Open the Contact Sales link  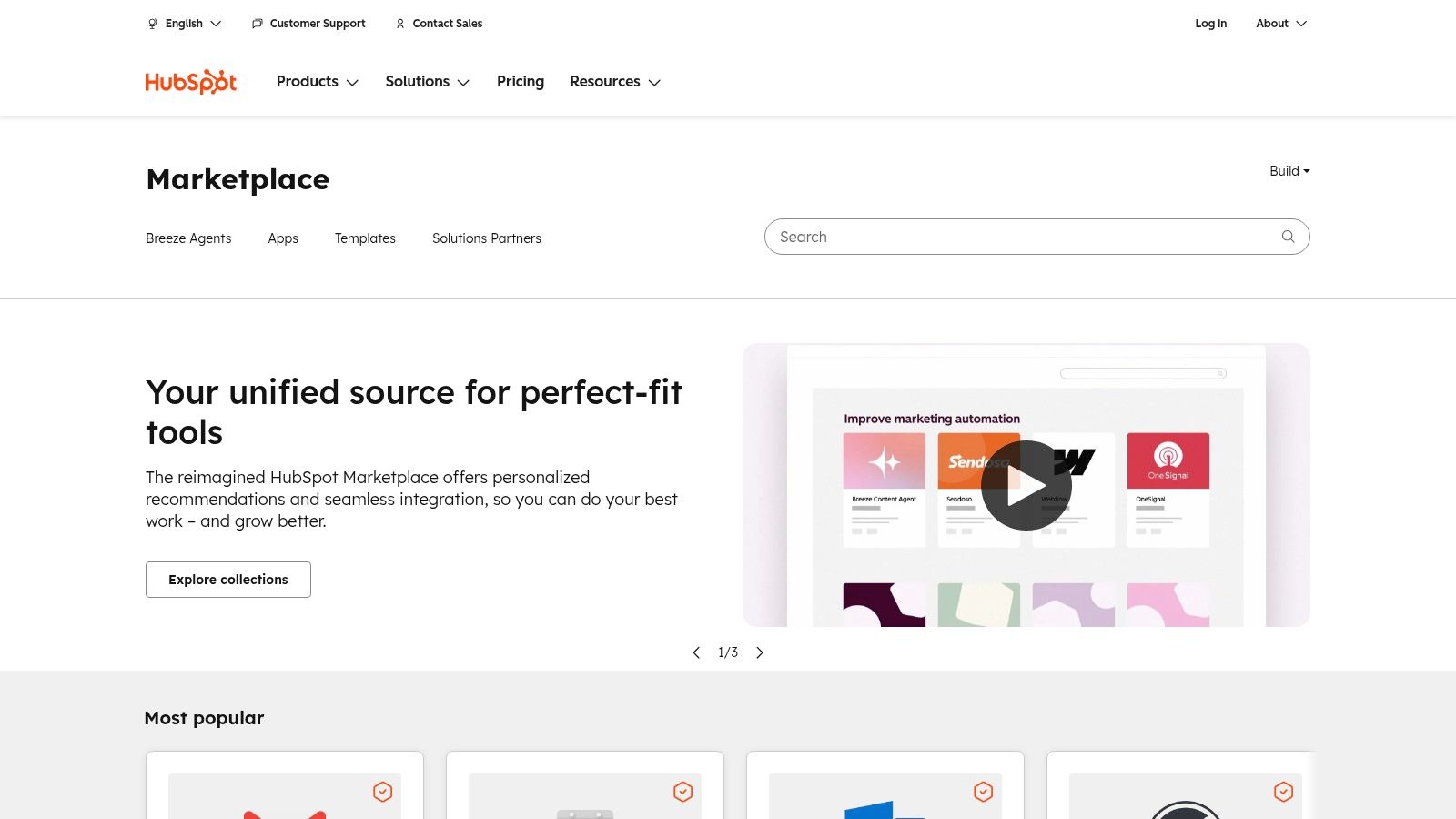click(x=448, y=24)
